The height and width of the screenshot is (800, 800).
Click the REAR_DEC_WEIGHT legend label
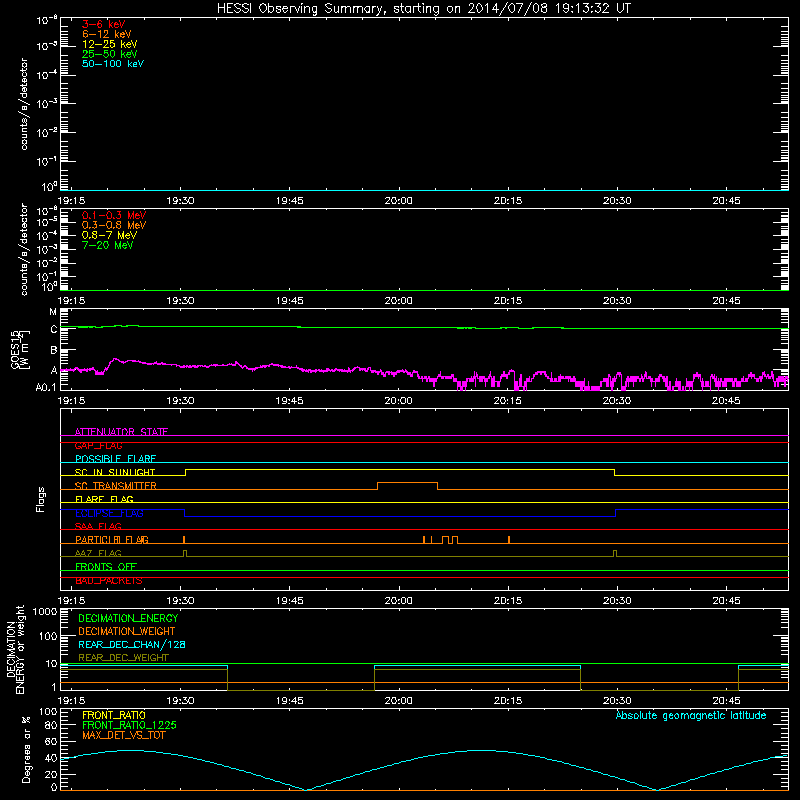pyautogui.click(x=123, y=658)
